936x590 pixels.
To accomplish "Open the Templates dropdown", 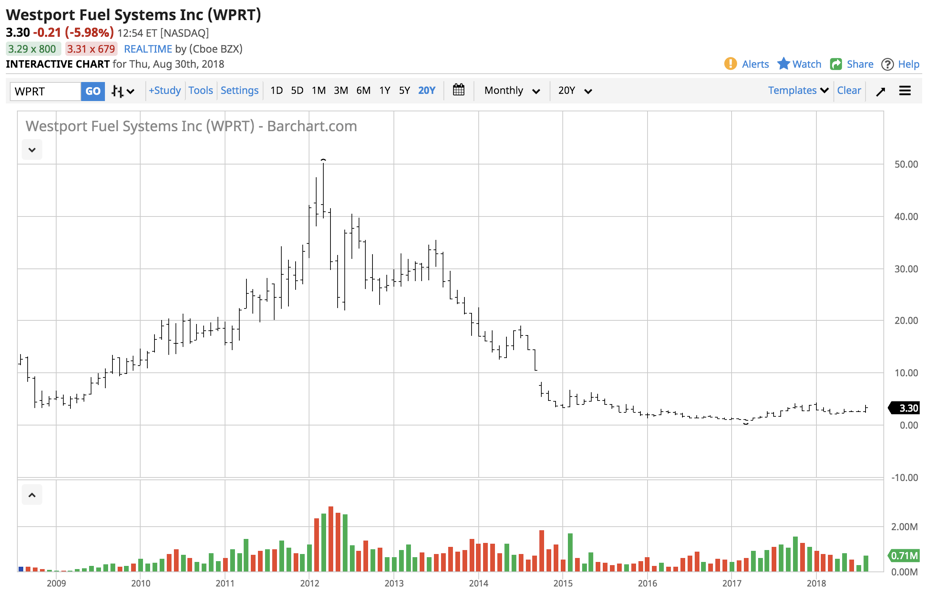I will tap(797, 90).
